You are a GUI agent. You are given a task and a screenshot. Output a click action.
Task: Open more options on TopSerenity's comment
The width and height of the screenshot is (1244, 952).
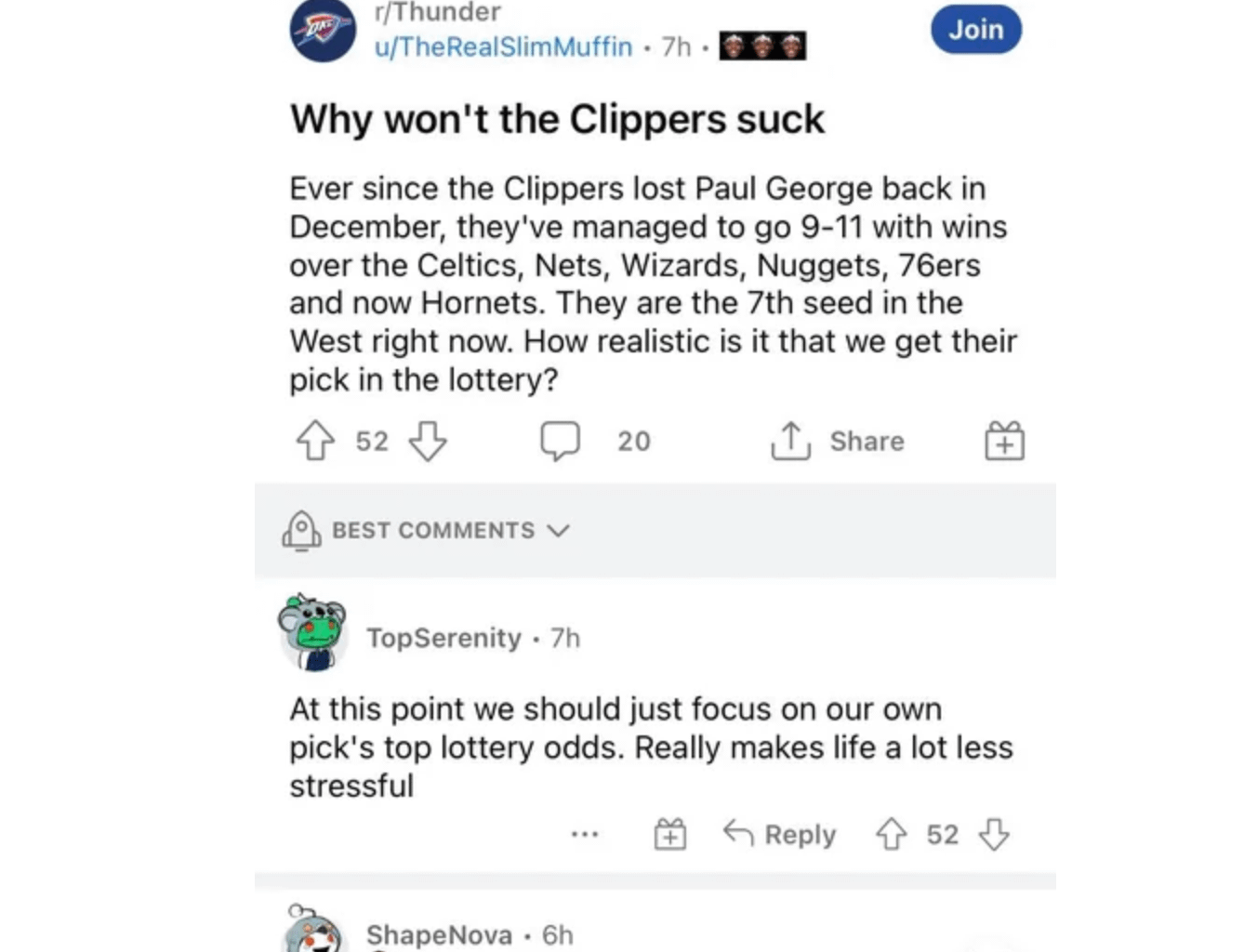pos(586,834)
